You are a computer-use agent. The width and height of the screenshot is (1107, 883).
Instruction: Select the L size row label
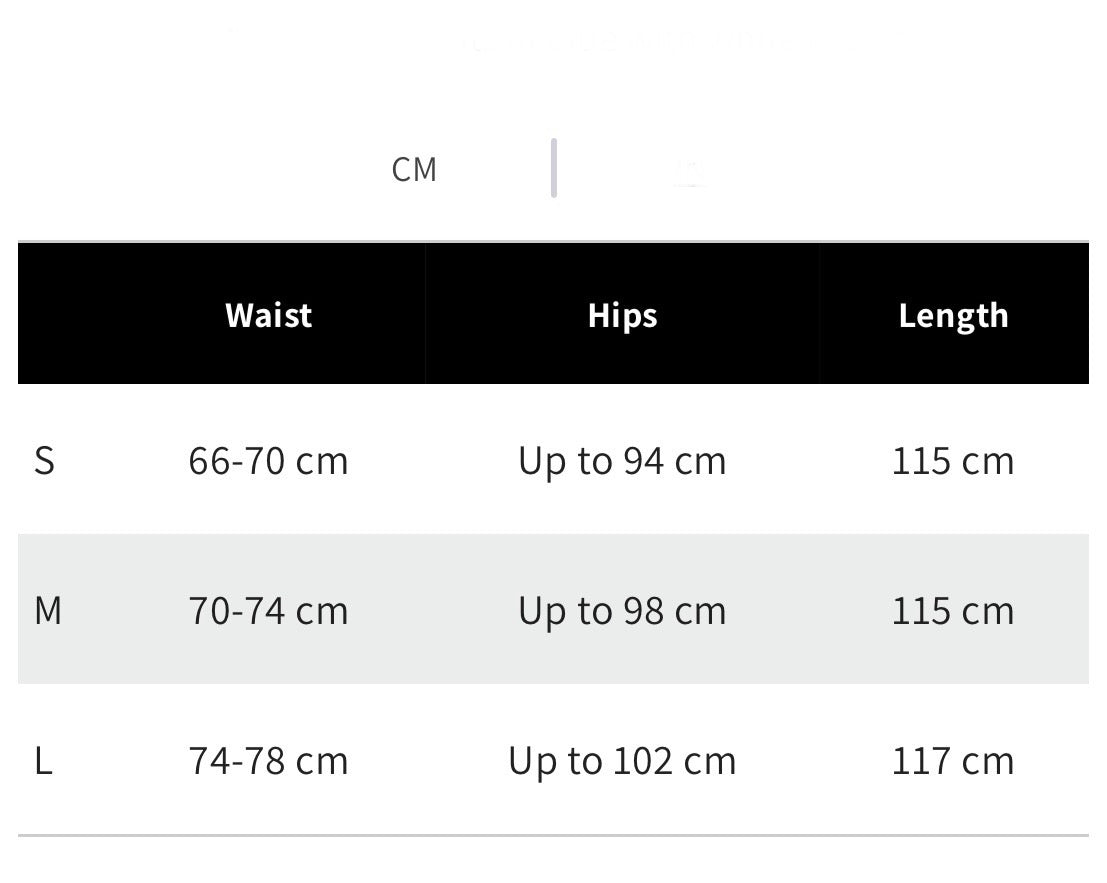(43, 761)
